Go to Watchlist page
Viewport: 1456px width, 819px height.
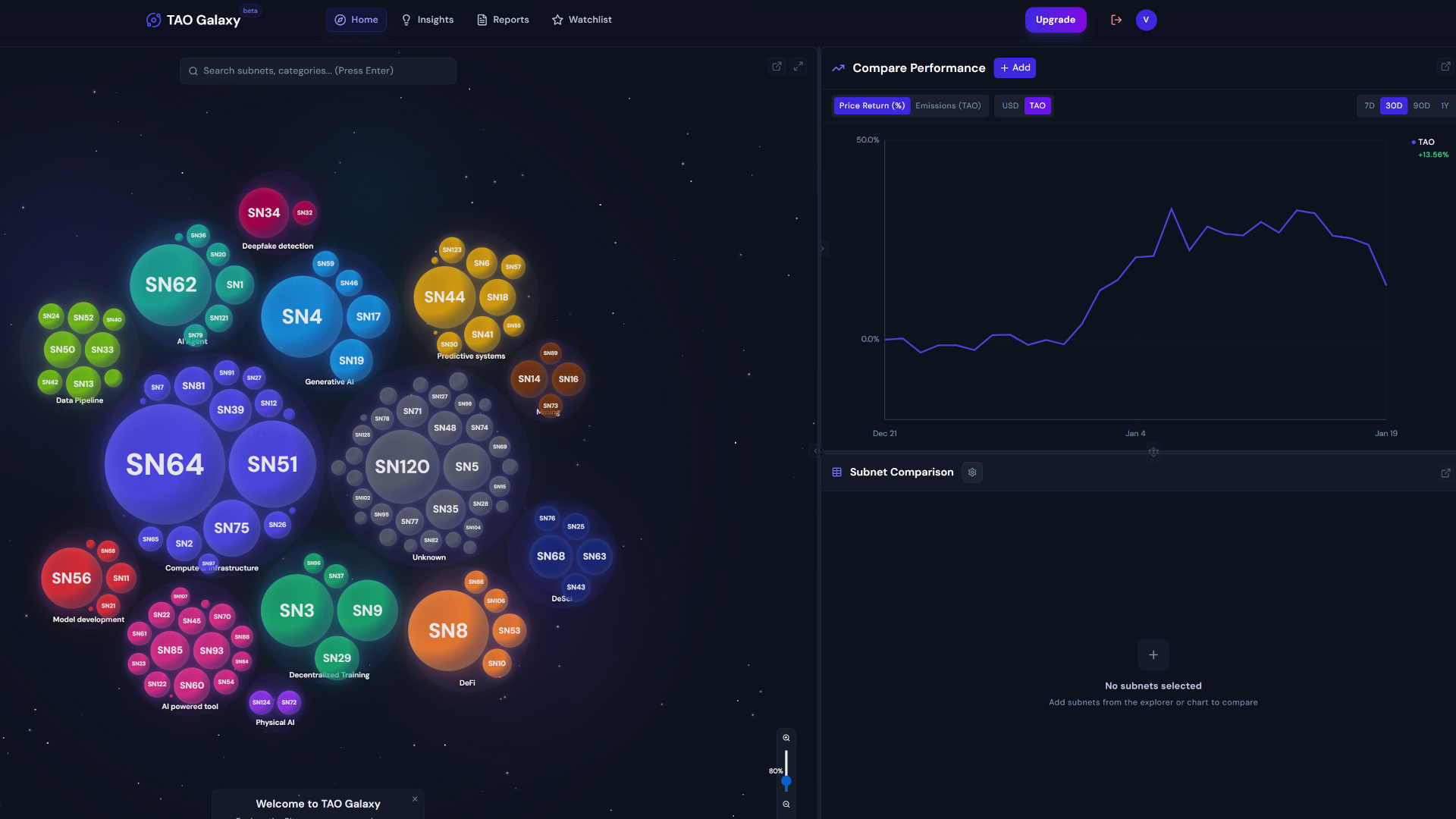(x=582, y=20)
